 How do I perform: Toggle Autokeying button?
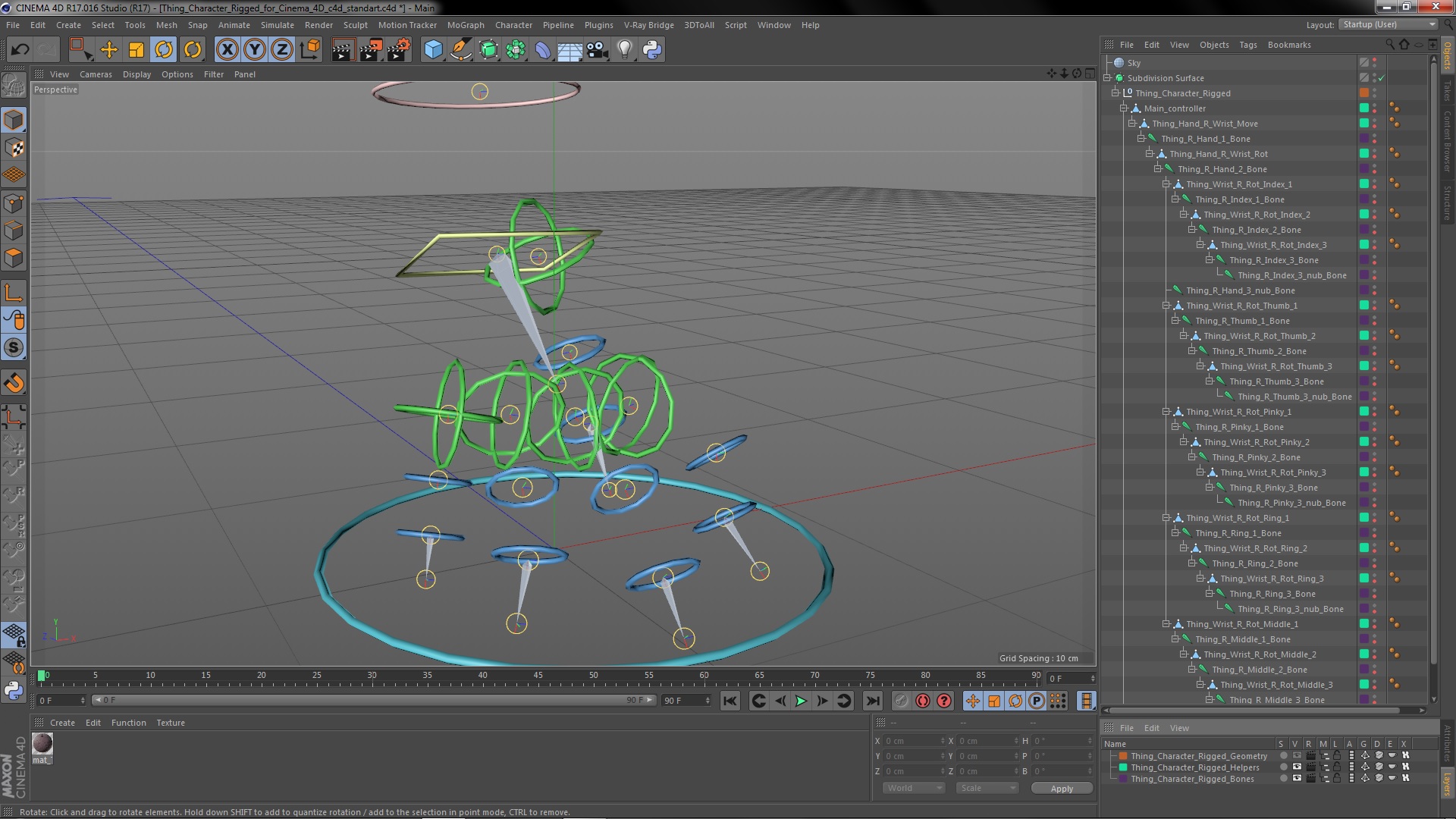pyautogui.click(x=922, y=701)
